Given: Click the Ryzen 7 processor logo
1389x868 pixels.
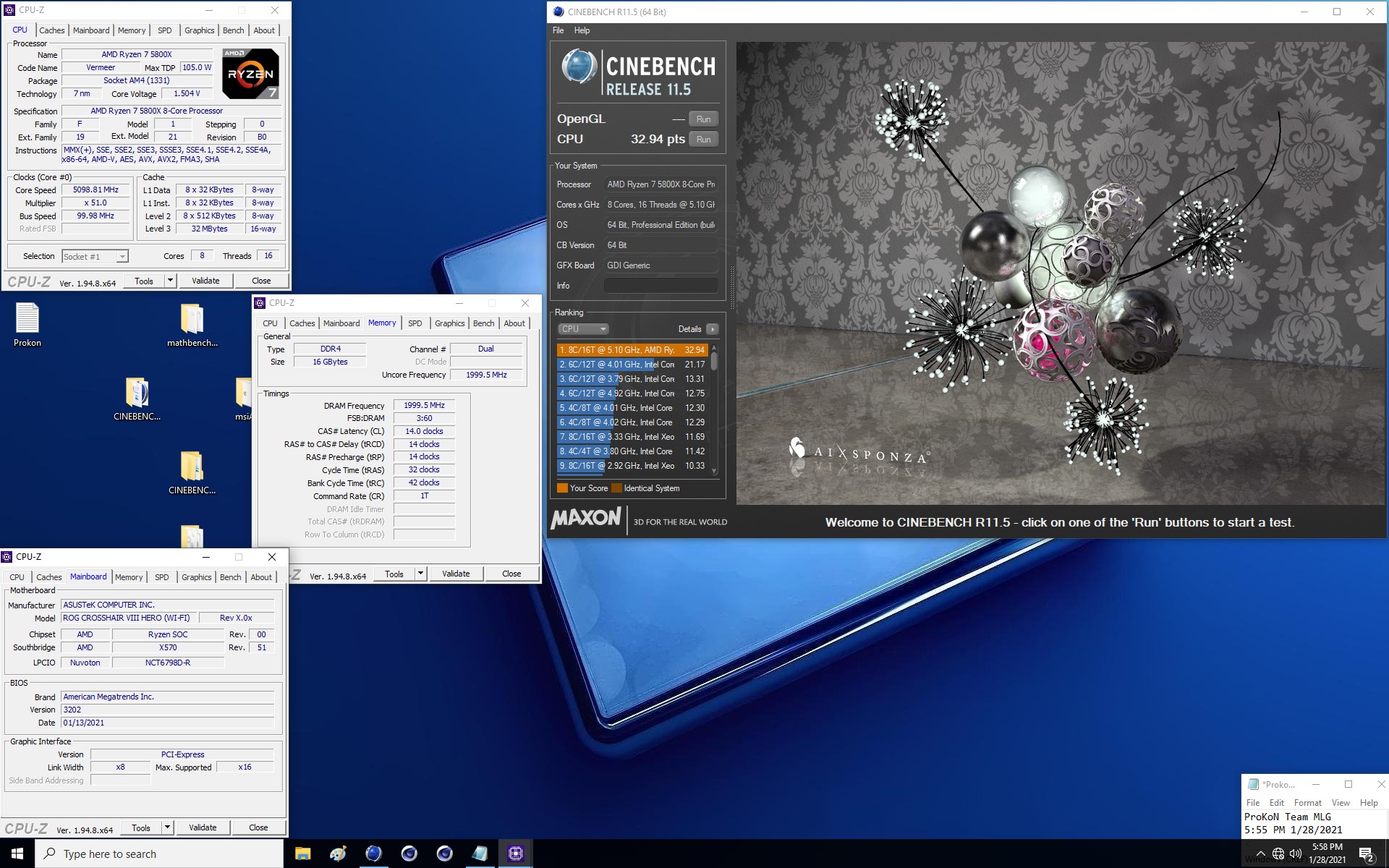Looking at the screenshot, I should (x=250, y=73).
